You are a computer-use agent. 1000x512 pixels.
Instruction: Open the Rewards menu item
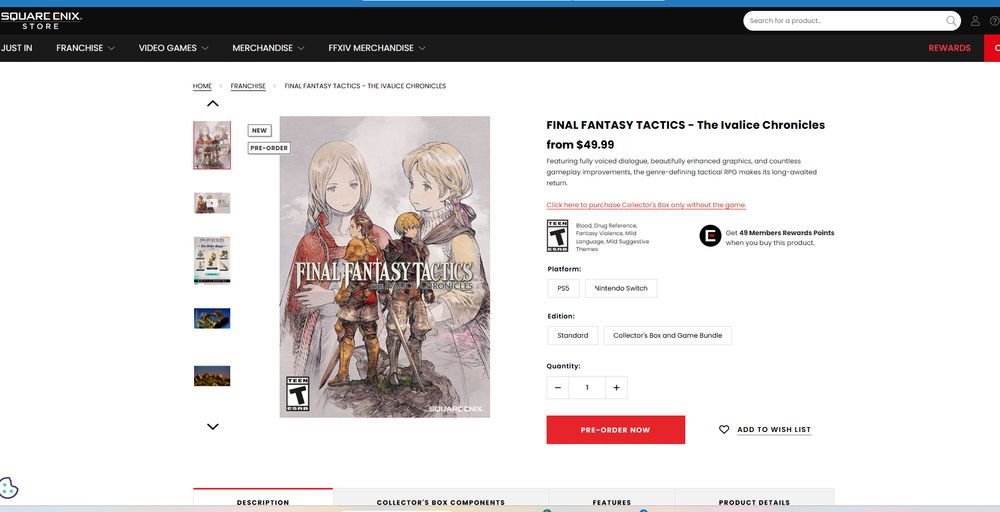coord(949,48)
